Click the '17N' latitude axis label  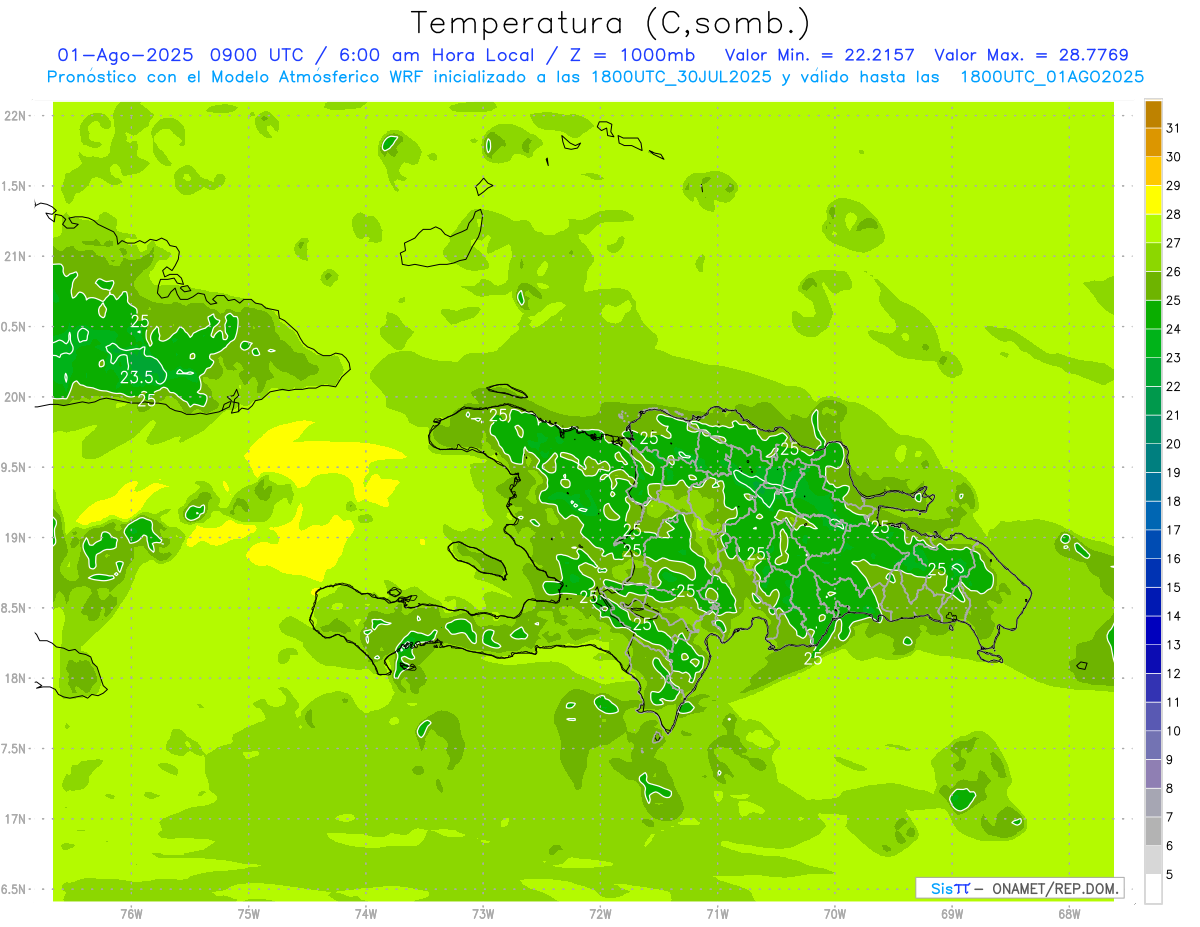click(16, 819)
